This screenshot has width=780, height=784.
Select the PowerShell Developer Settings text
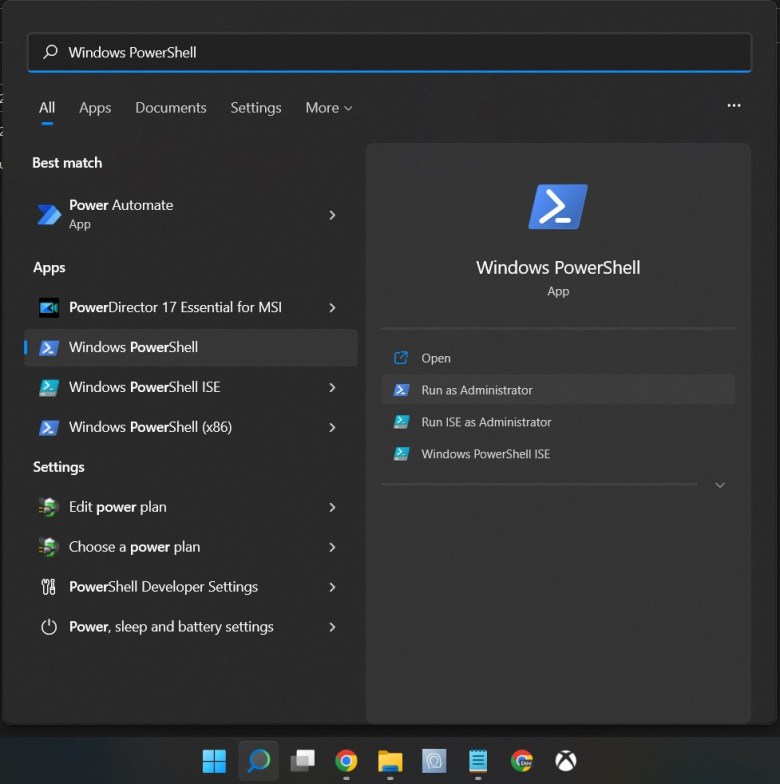(164, 588)
